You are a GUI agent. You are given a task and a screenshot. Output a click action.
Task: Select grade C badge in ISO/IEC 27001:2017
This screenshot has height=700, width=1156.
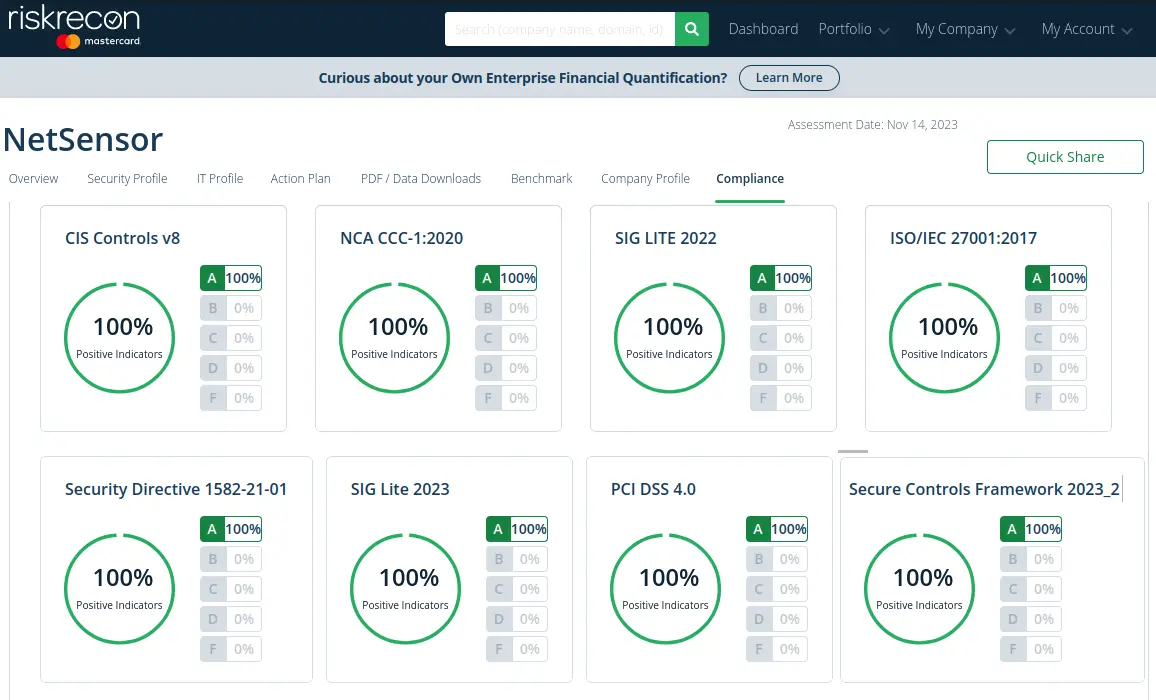1056,338
